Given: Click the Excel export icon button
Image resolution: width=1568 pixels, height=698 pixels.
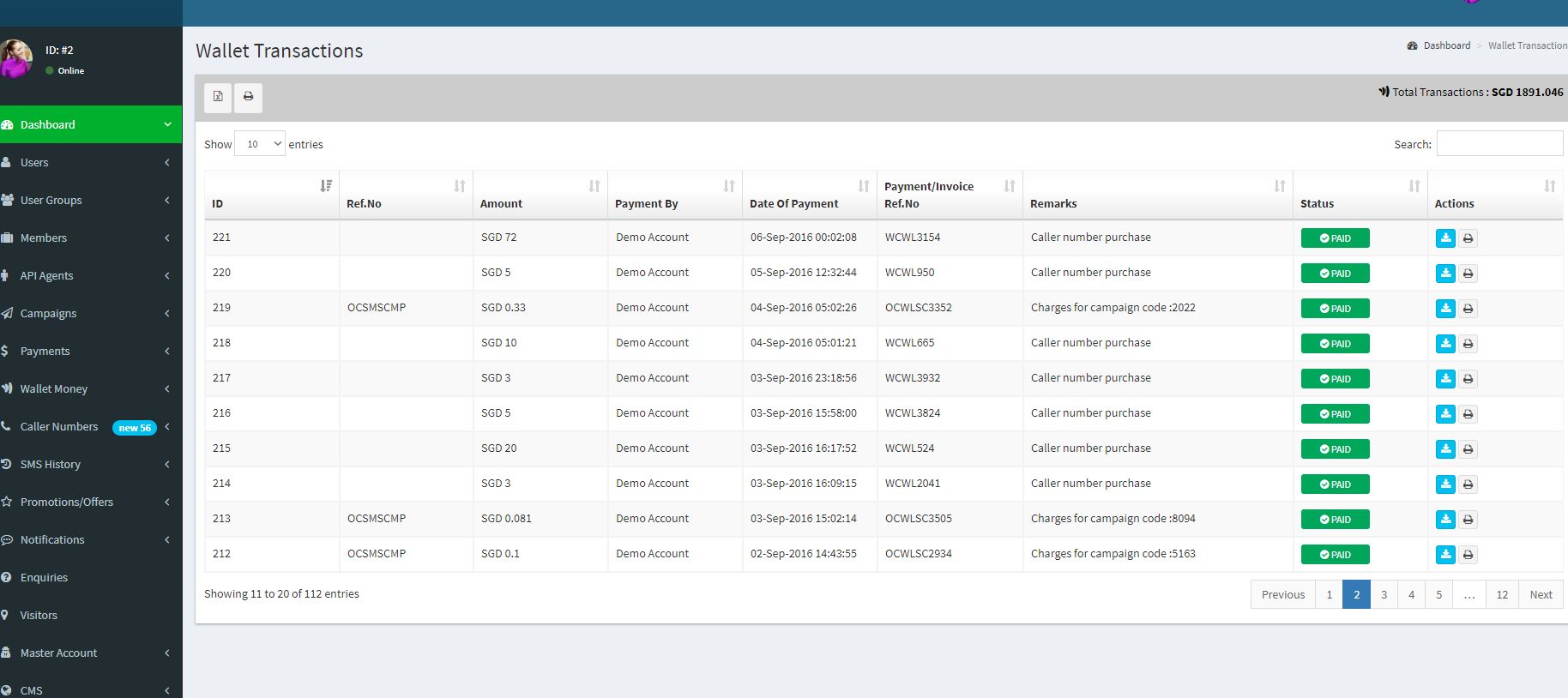Looking at the screenshot, I should [218, 97].
